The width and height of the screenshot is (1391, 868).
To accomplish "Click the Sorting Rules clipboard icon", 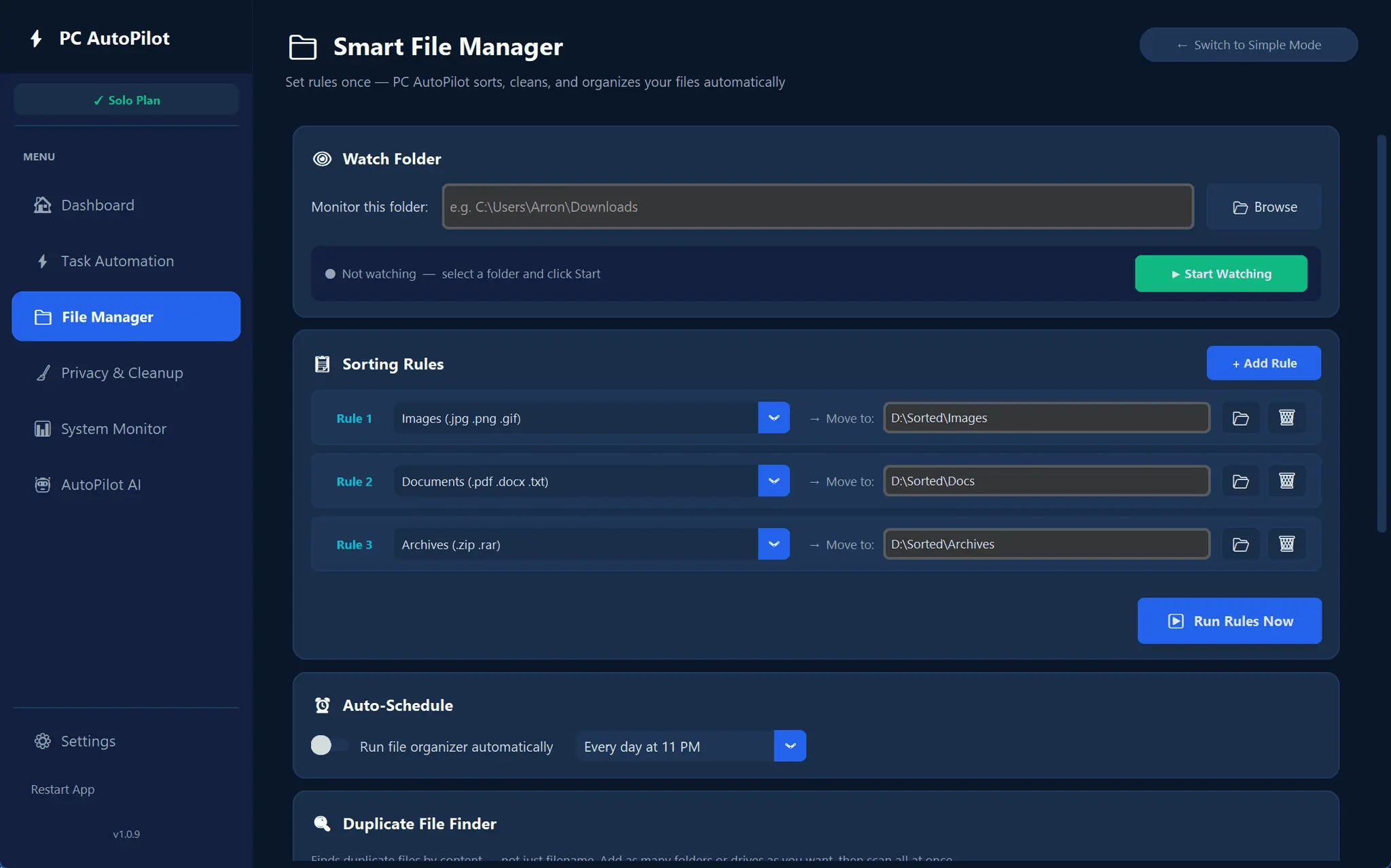I will 322,364.
